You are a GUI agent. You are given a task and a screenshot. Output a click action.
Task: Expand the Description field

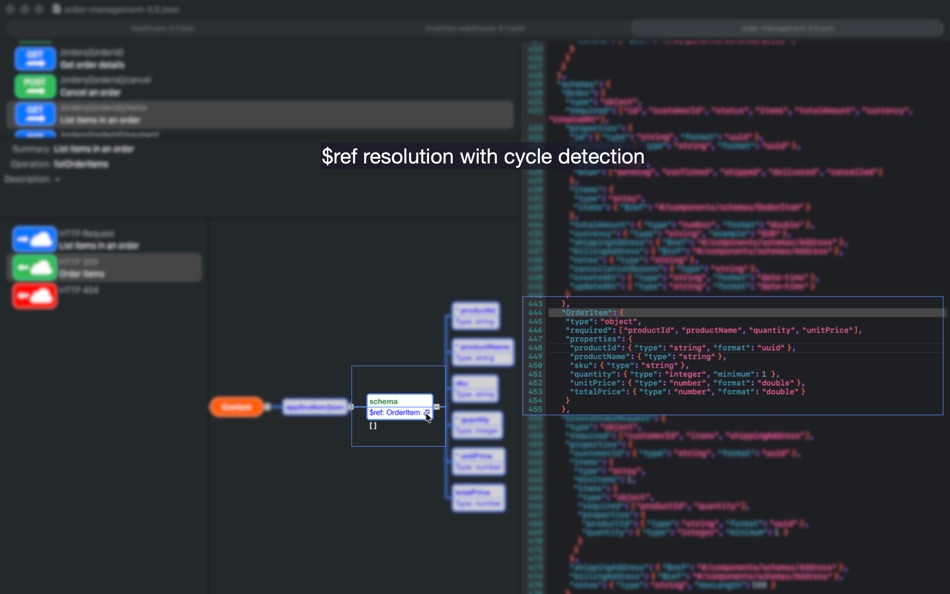pyautogui.click(x=58, y=179)
